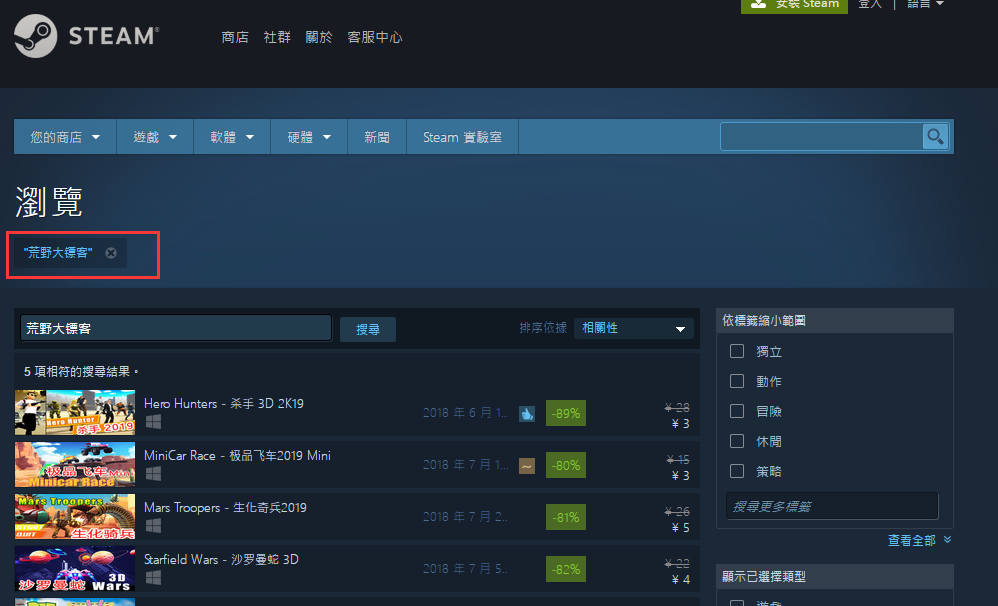Open the Starfield Wars game thumbnail
This screenshot has height=606, width=998.
coord(75,568)
